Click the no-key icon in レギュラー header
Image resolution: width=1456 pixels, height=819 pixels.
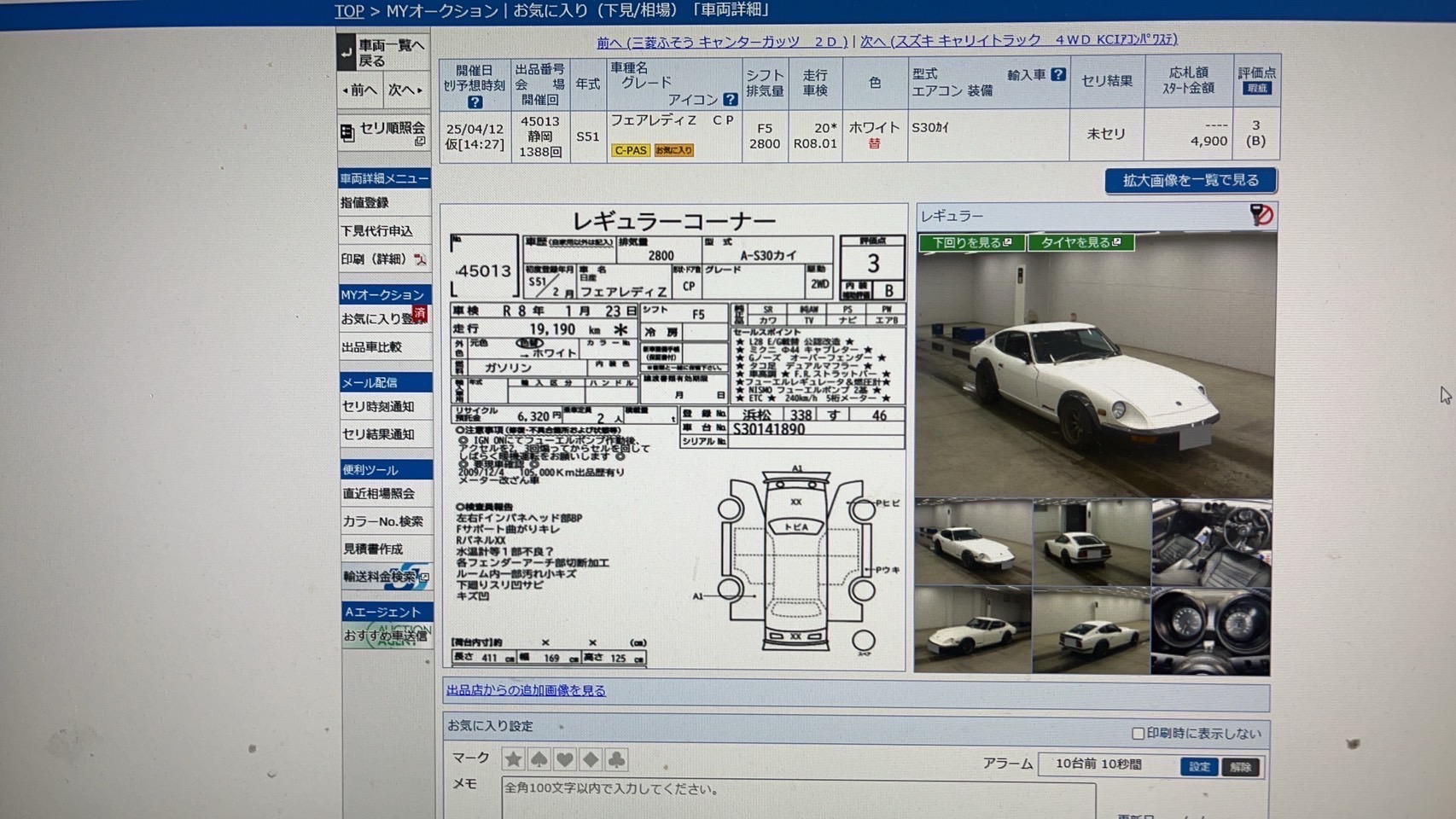point(1261,215)
